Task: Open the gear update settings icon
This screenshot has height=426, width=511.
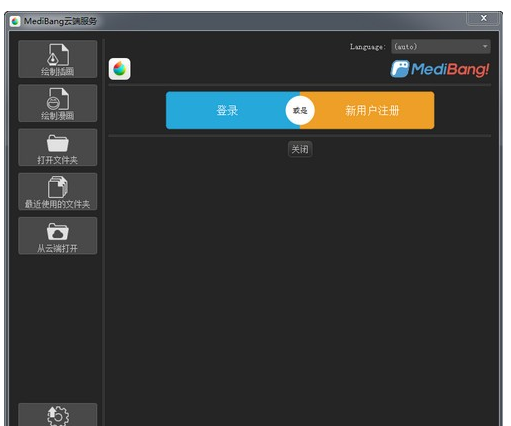Action: click(58, 415)
